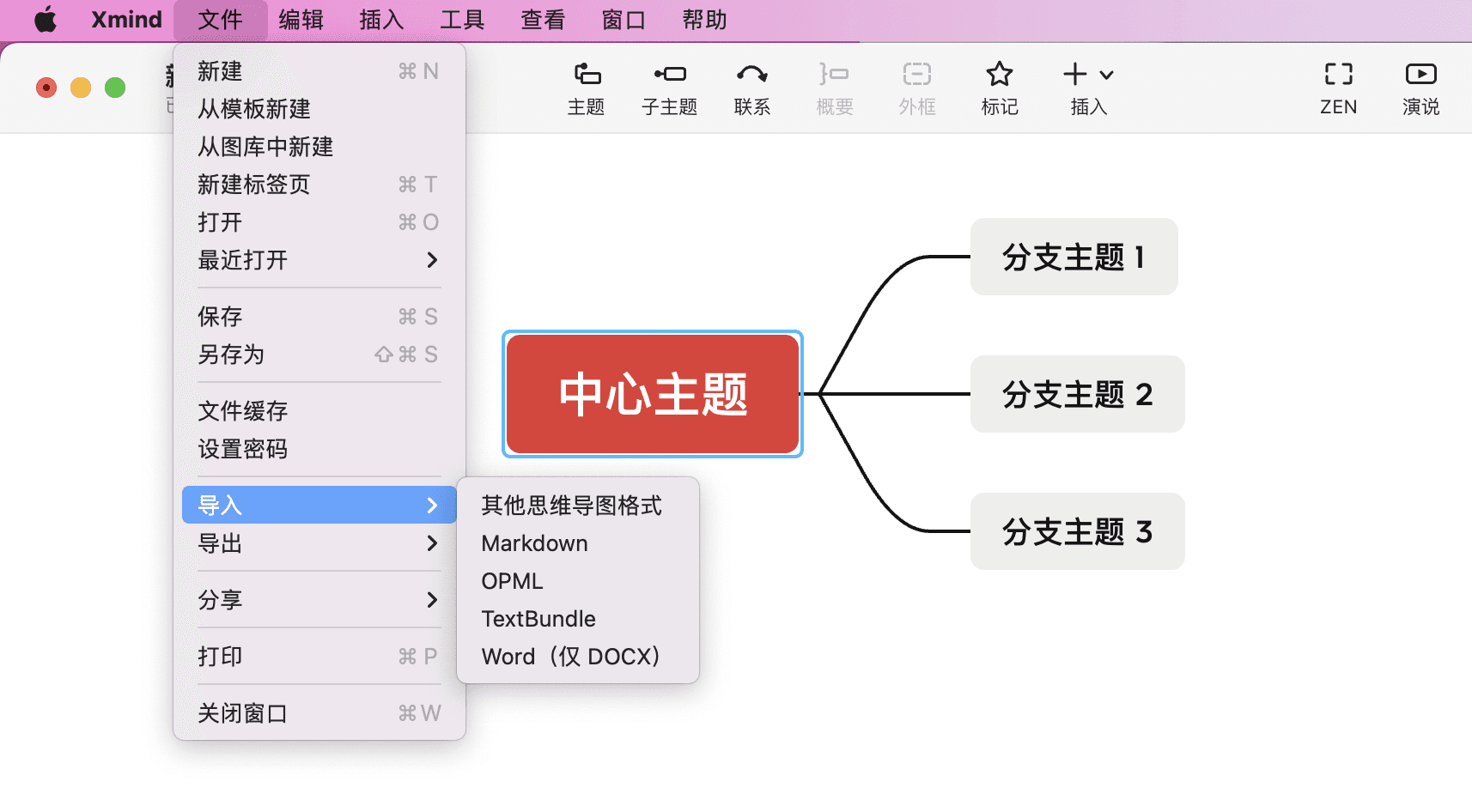Import Word (仅 DOCX) file
Image resolution: width=1472 pixels, height=812 pixels.
tap(578, 657)
